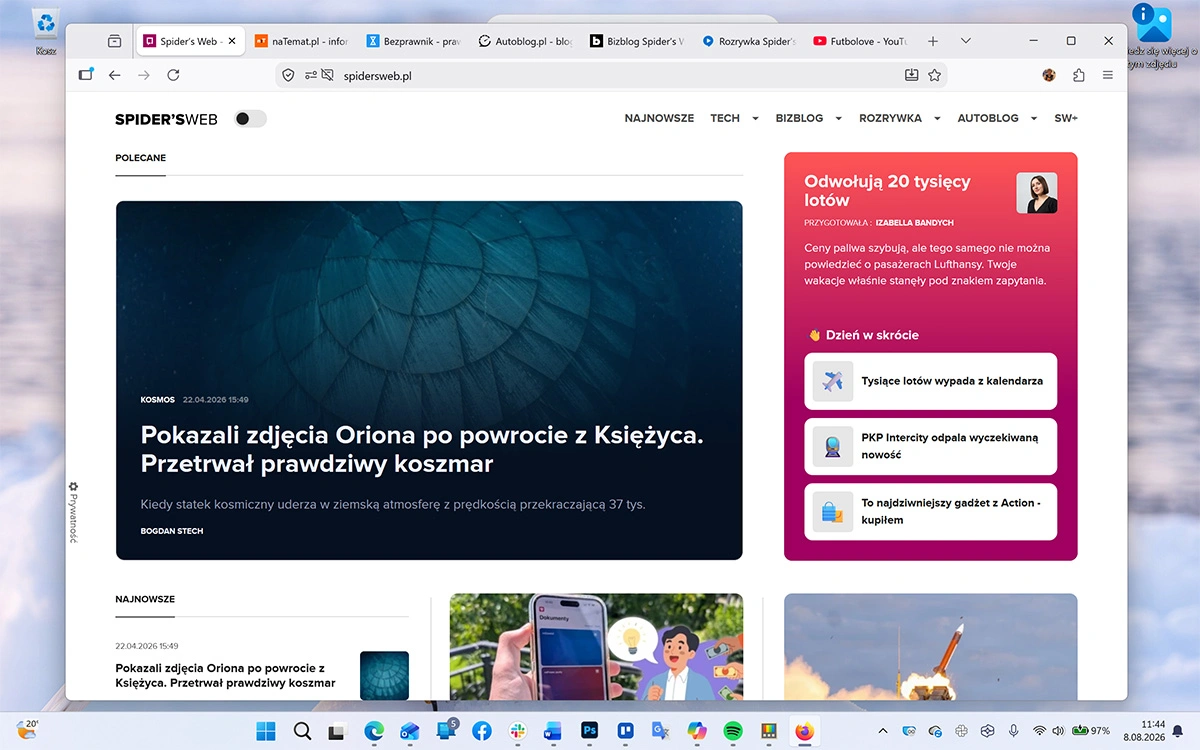Open the notification bell in the system tray
The height and width of the screenshot is (750, 1200).
[x=1177, y=730]
